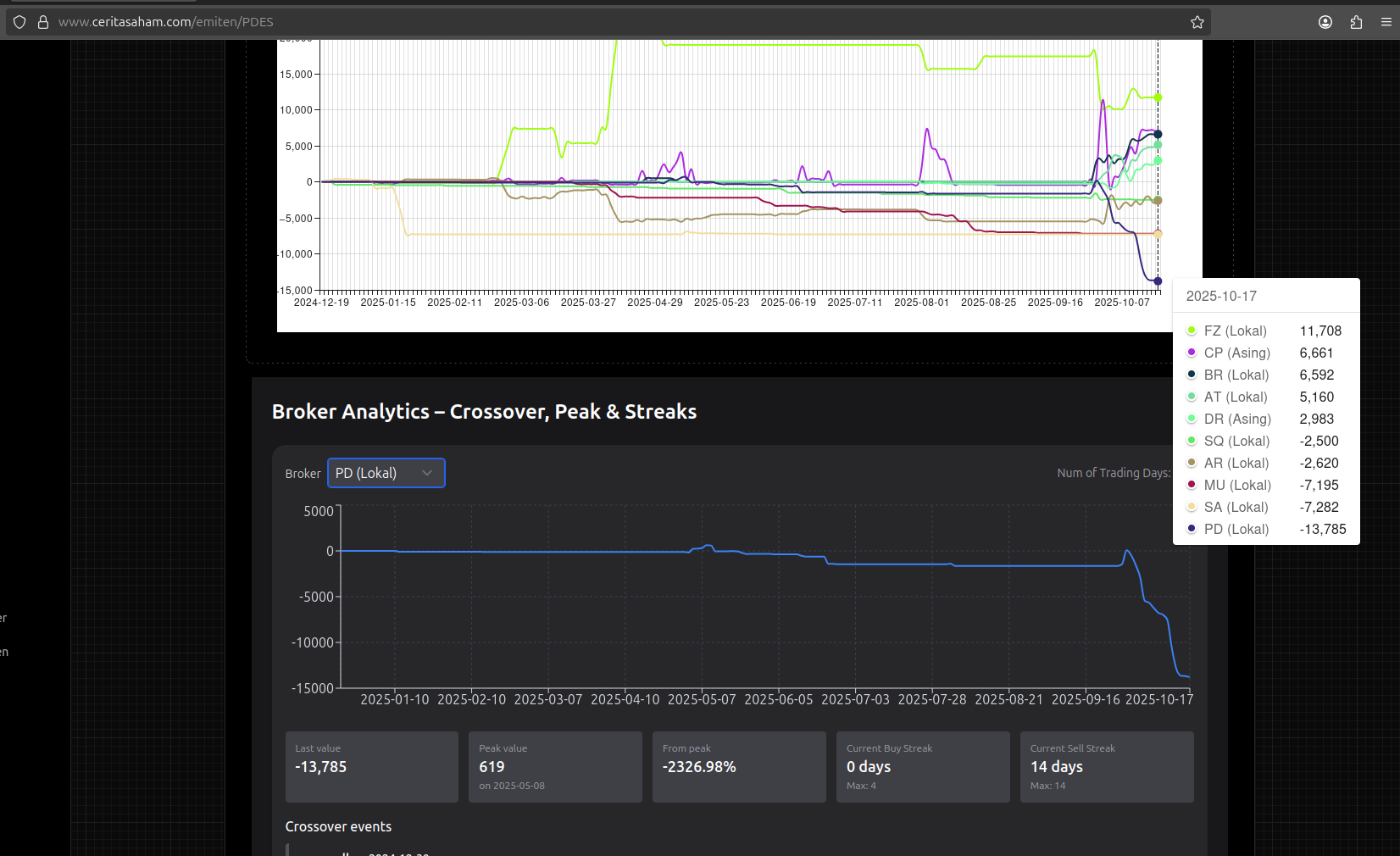
Task: Open the Firefox account icon
Action: click(x=1325, y=22)
